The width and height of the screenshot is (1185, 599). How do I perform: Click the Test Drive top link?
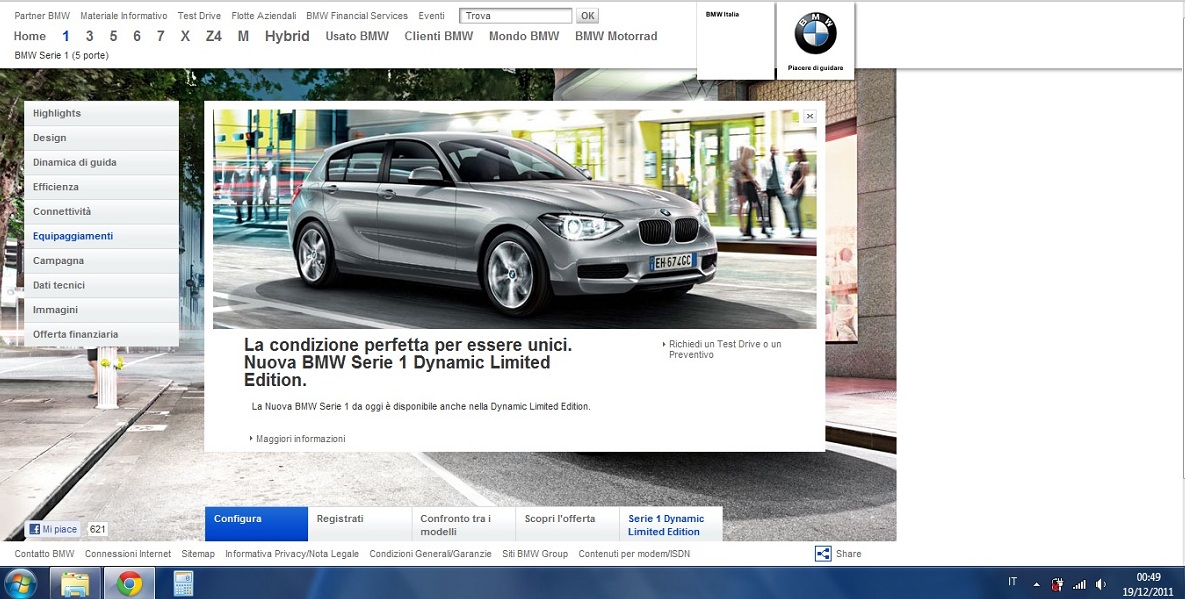[200, 16]
